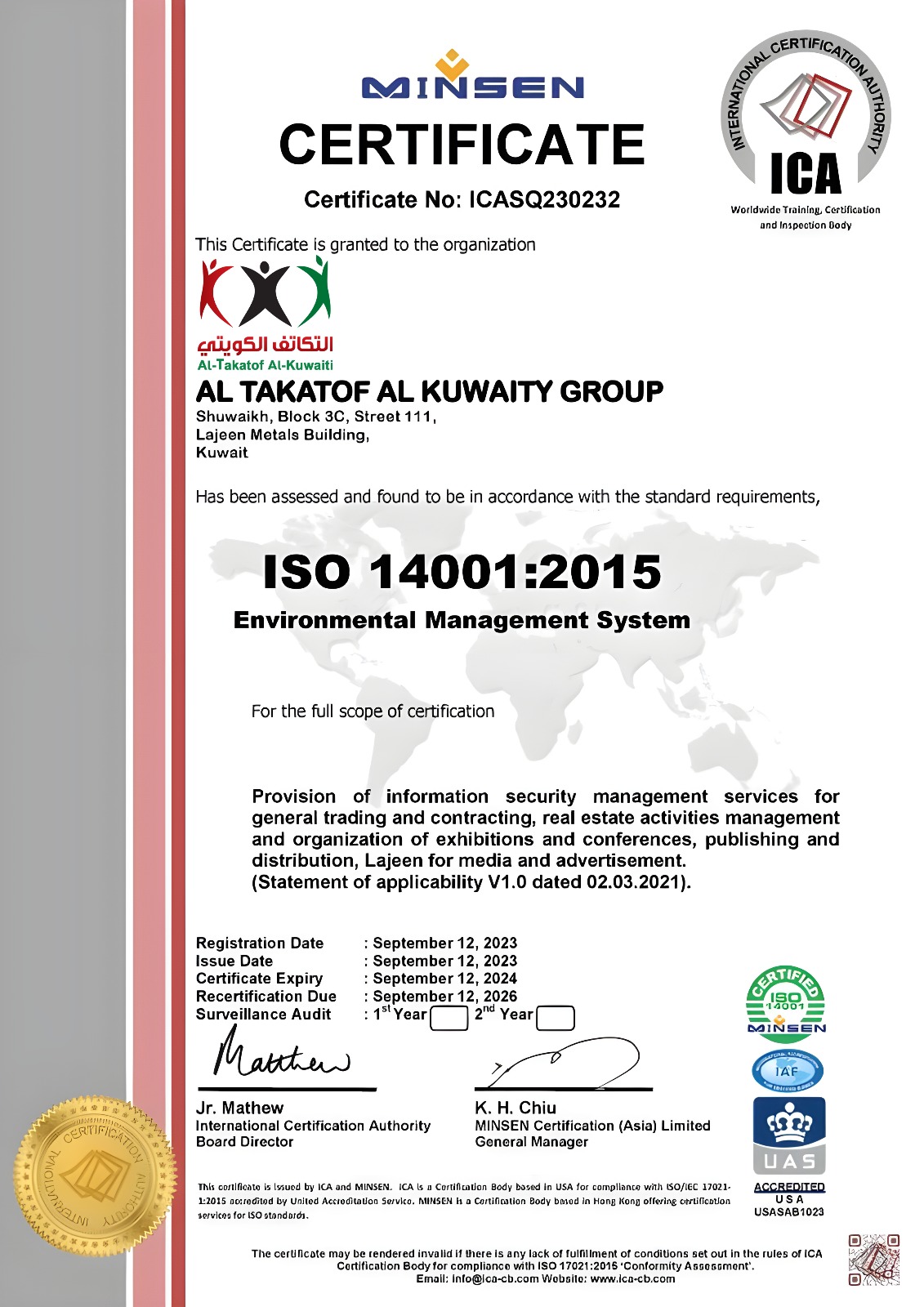The width and height of the screenshot is (924, 1307).
Task: Click the 'Surveillance Audit' label
Action: coord(263,1015)
